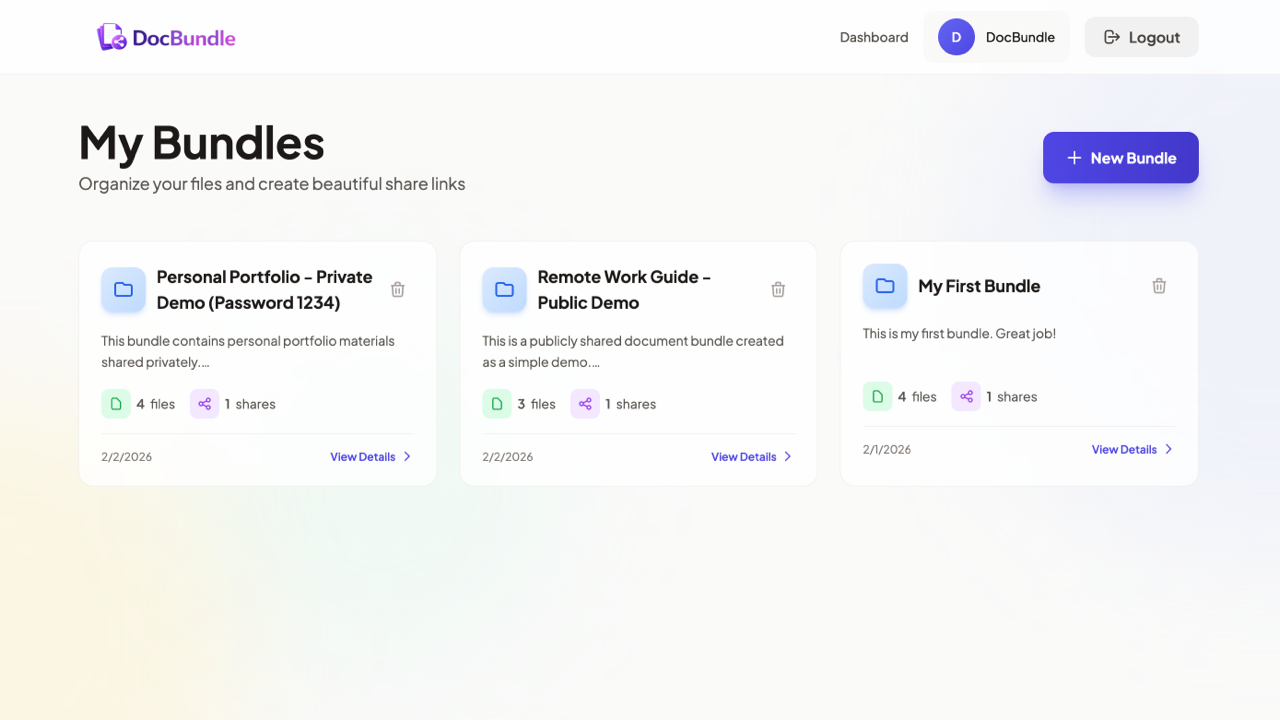Click the DocBundle logo icon
1280x720 pixels.
pyautogui.click(x=109, y=36)
